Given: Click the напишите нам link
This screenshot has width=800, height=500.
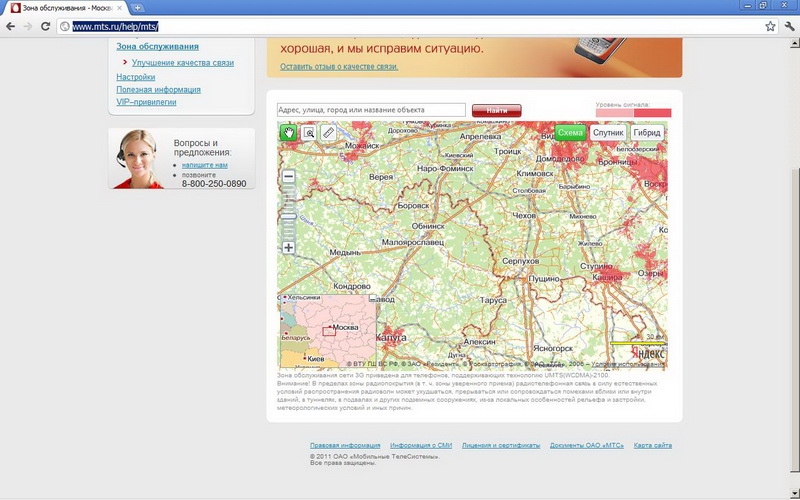Looking at the screenshot, I should [x=205, y=165].
